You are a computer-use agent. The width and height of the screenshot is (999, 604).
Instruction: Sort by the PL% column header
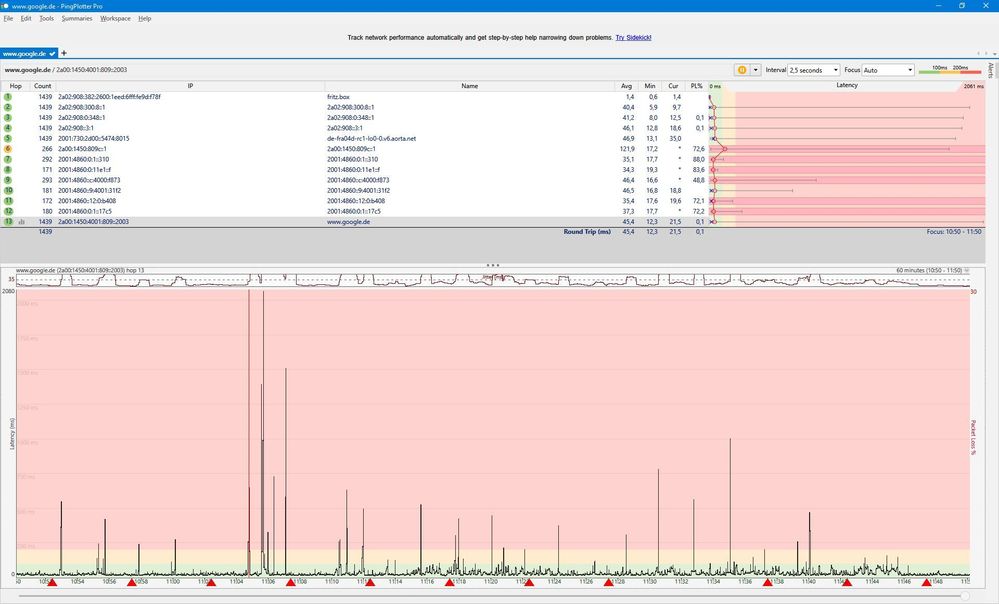pyautogui.click(x=696, y=86)
